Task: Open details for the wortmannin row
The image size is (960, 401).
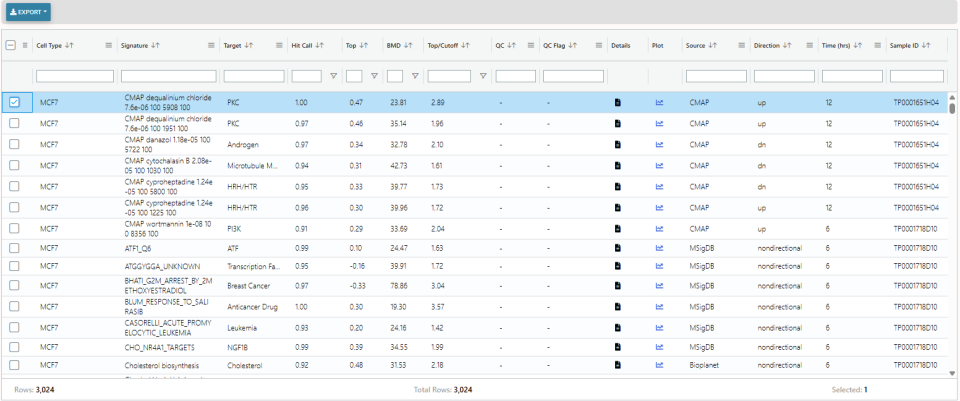Action: [x=618, y=228]
